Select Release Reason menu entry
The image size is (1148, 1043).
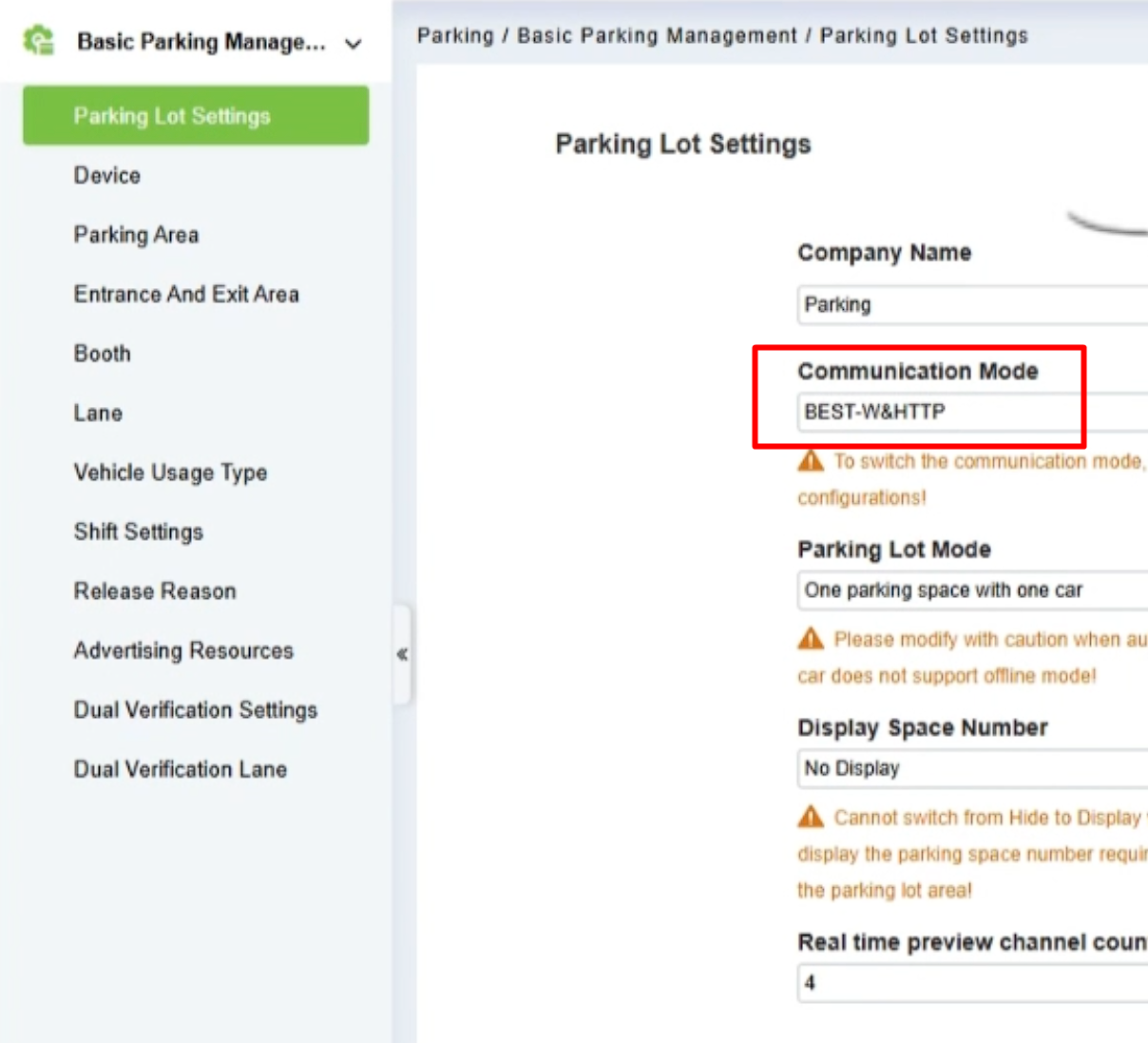point(155,591)
